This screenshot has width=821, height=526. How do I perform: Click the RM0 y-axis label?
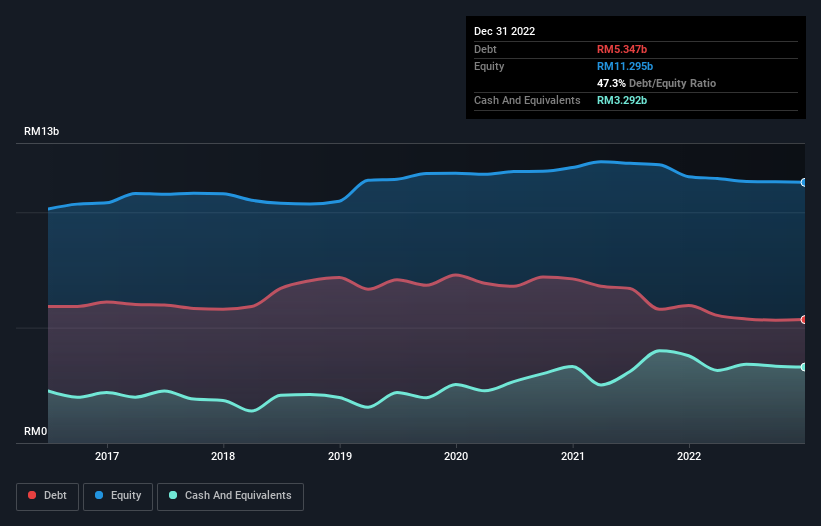click(x=36, y=431)
